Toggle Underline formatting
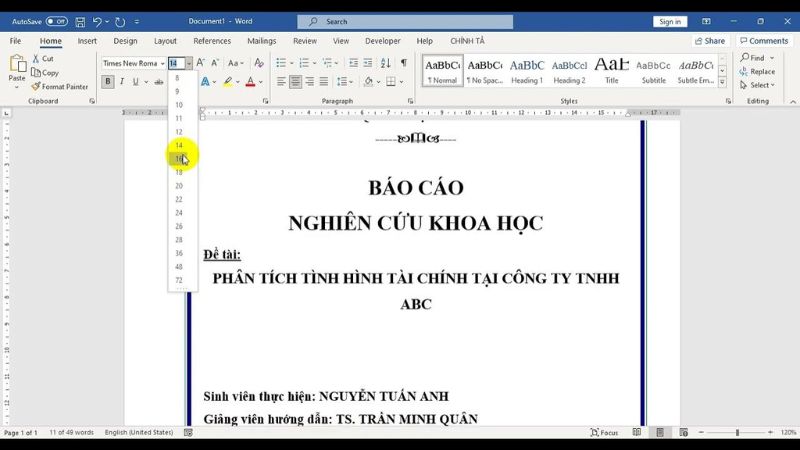Viewport: 800px width, 450px height. click(135, 82)
